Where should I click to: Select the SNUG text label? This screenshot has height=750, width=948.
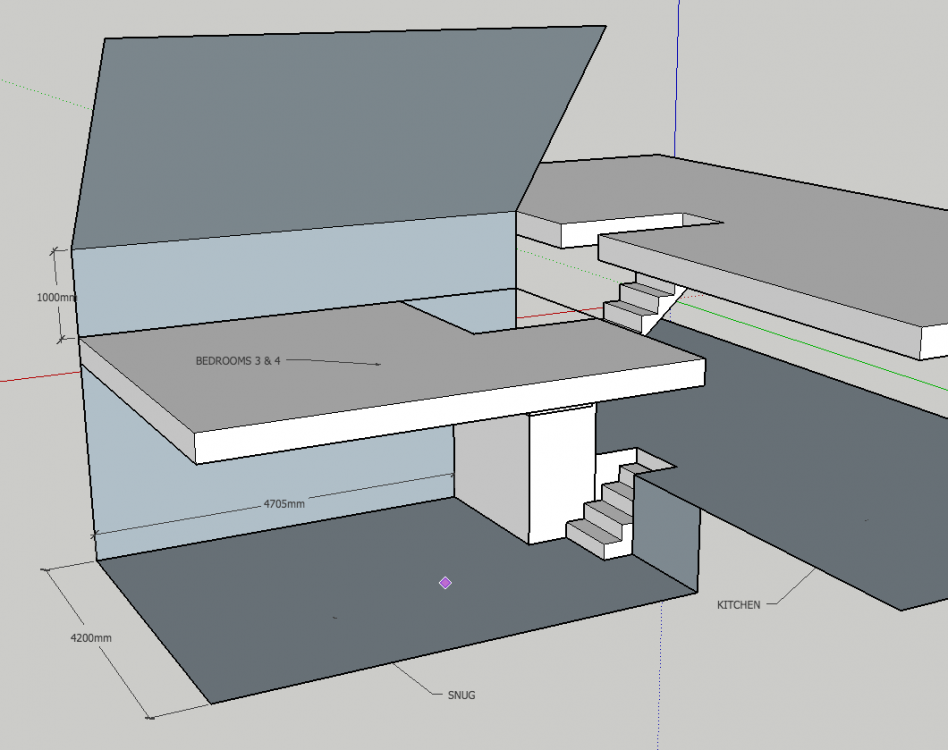pyautogui.click(x=461, y=695)
